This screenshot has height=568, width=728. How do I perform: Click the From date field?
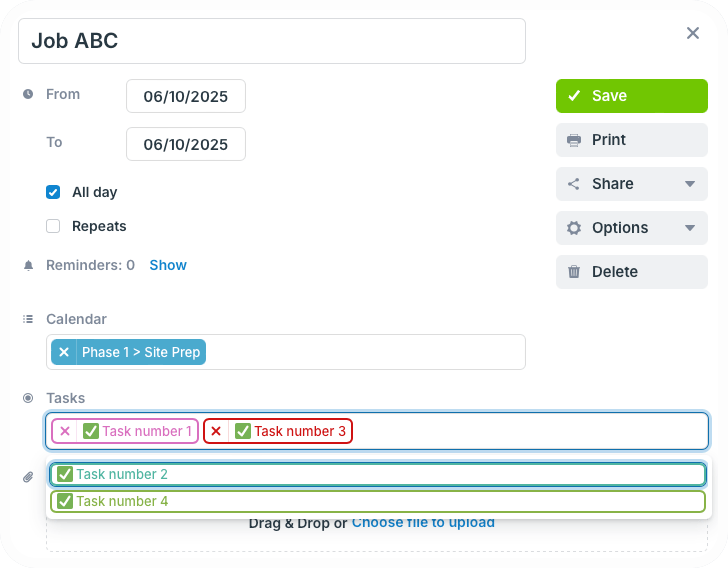click(186, 96)
